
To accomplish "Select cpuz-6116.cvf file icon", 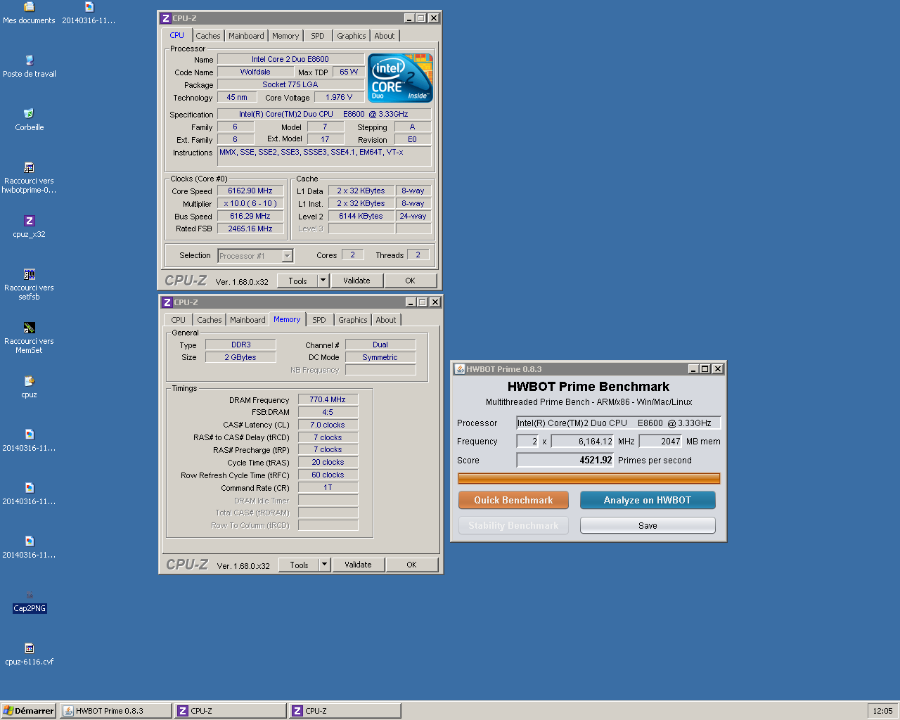I will coord(29,655).
